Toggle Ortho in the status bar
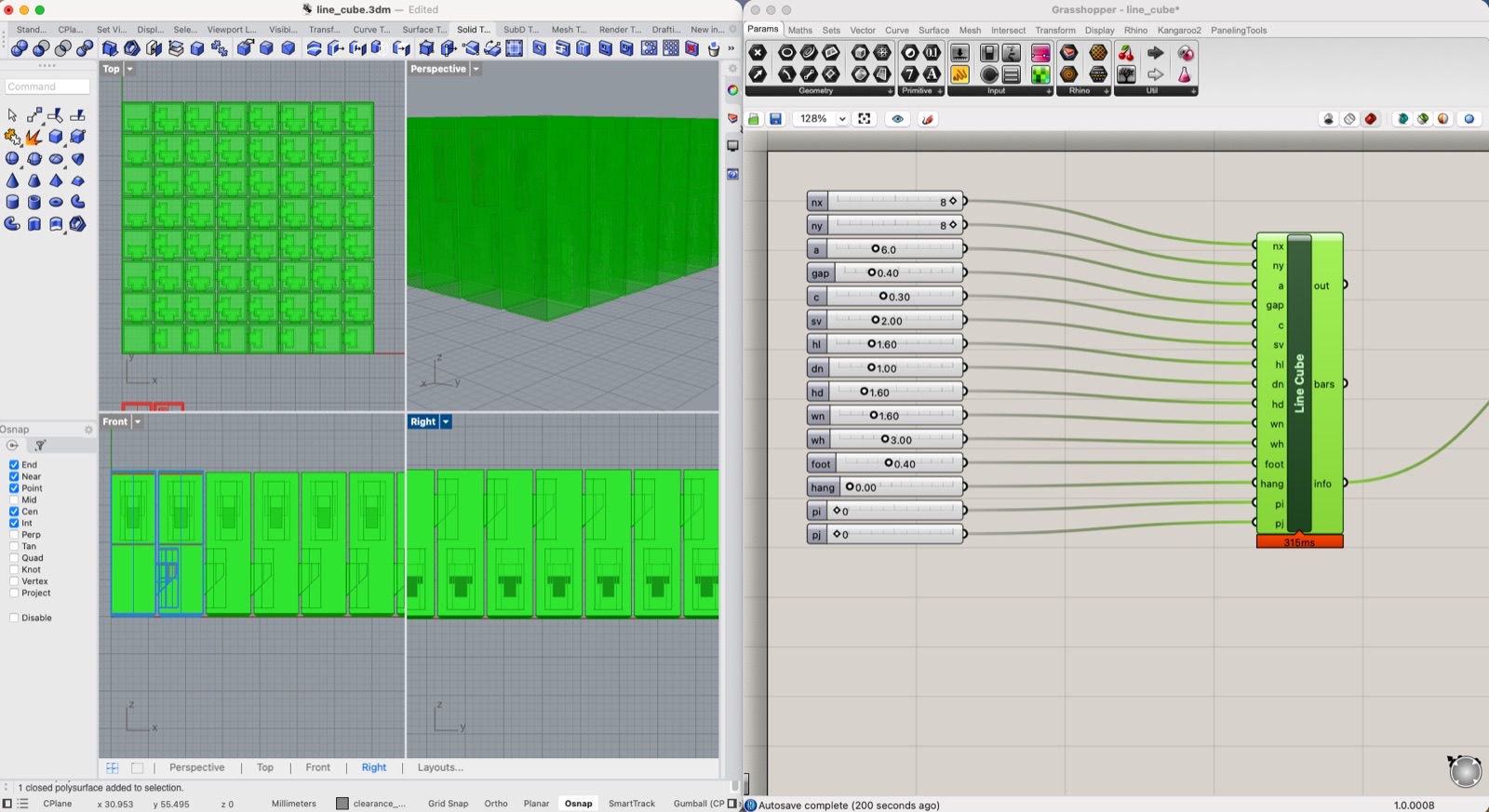Image resolution: width=1489 pixels, height=812 pixels. click(x=496, y=804)
